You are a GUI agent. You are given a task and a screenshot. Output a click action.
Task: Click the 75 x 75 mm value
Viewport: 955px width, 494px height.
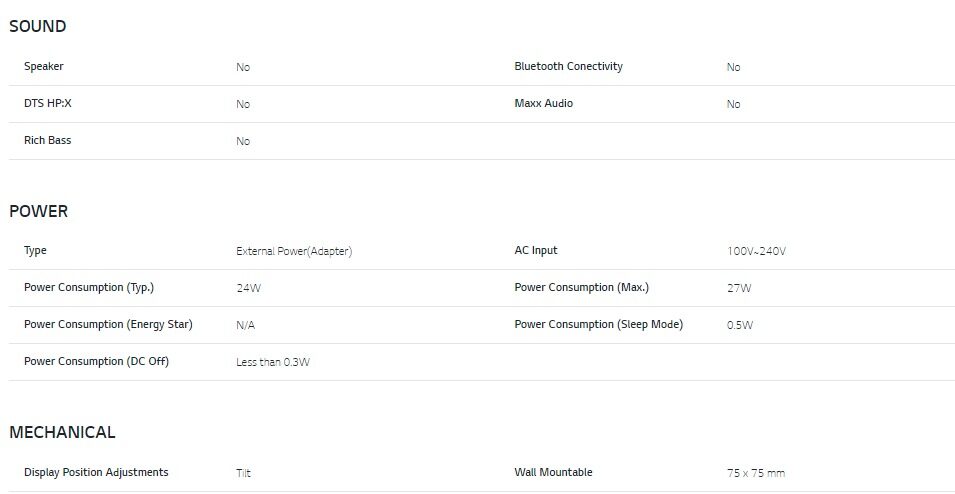(756, 473)
